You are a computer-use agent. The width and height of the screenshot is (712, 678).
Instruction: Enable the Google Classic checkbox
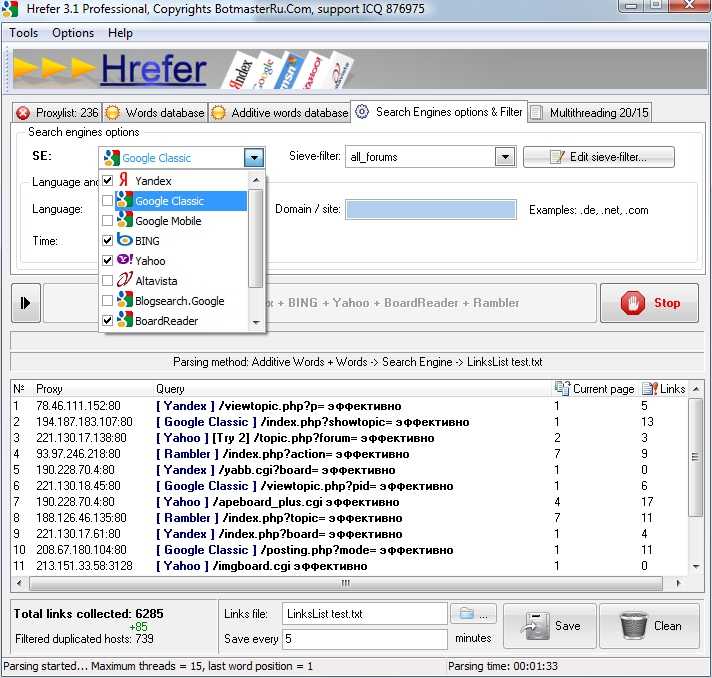[107, 201]
